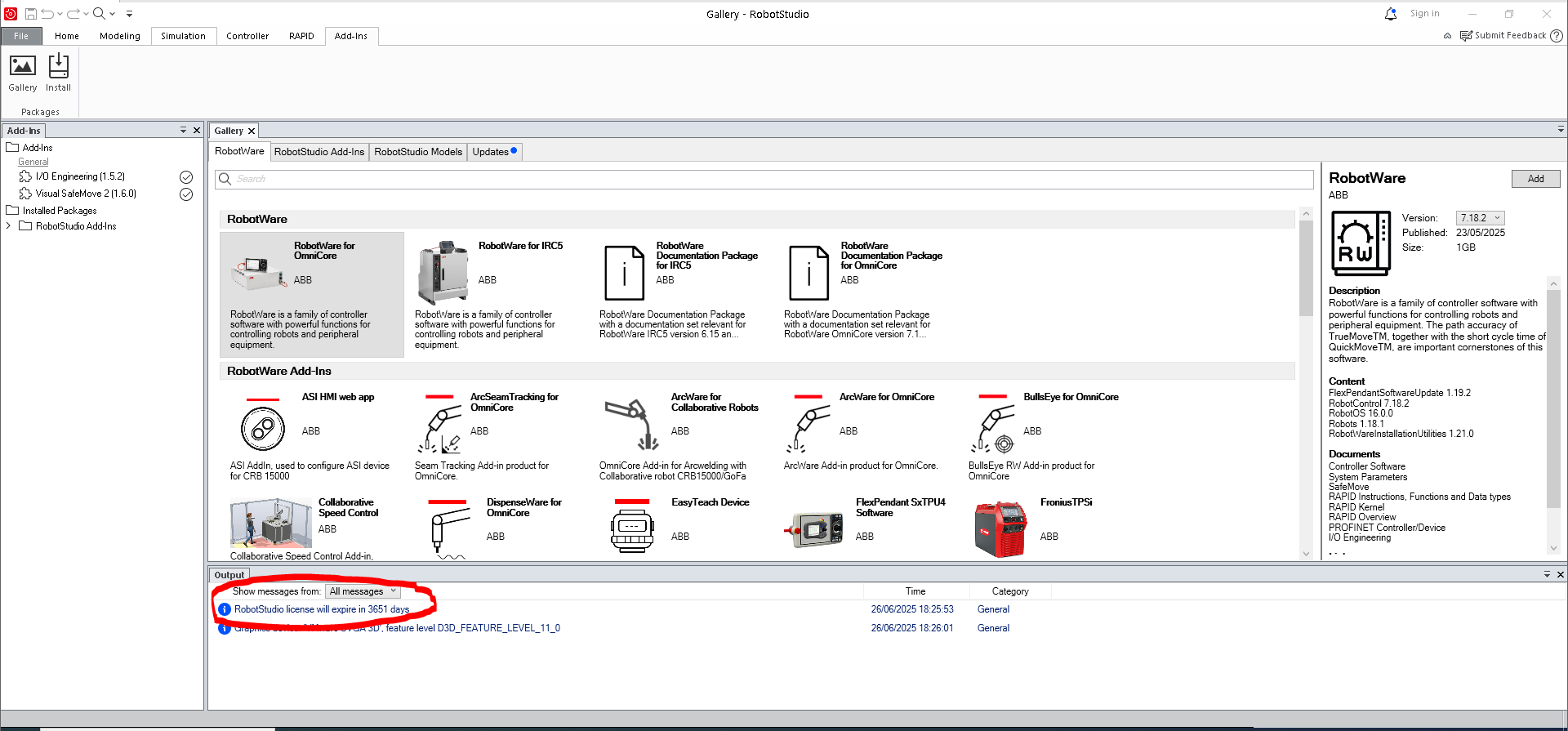Open the Add-Ins panel options dropdown
Viewport: 1568px width, 731px height.
[x=184, y=131]
